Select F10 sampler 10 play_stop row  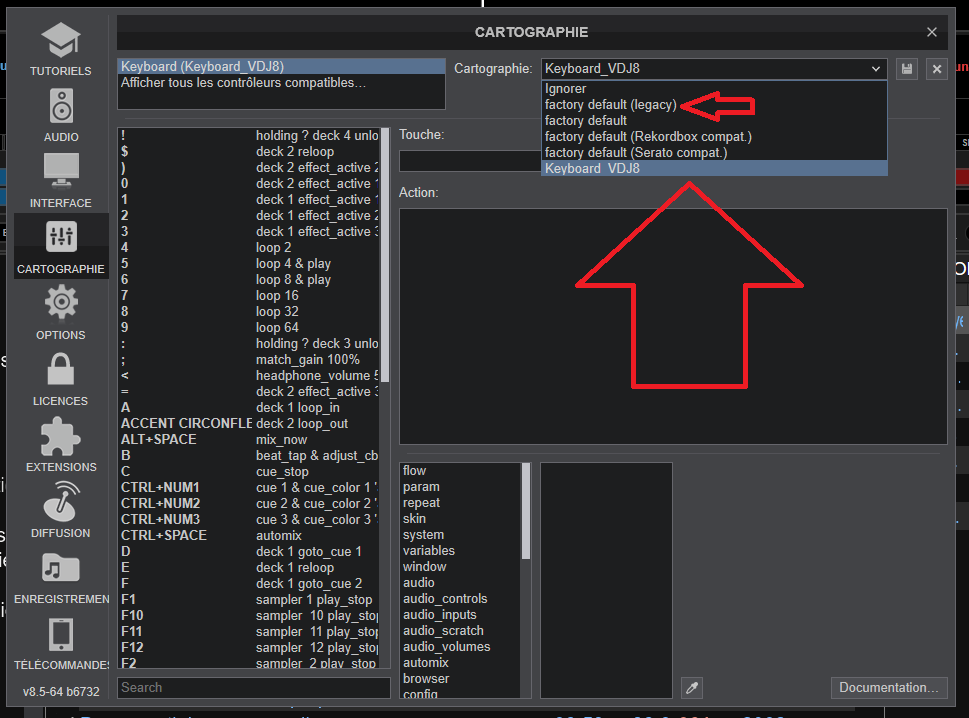tap(249, 615)
